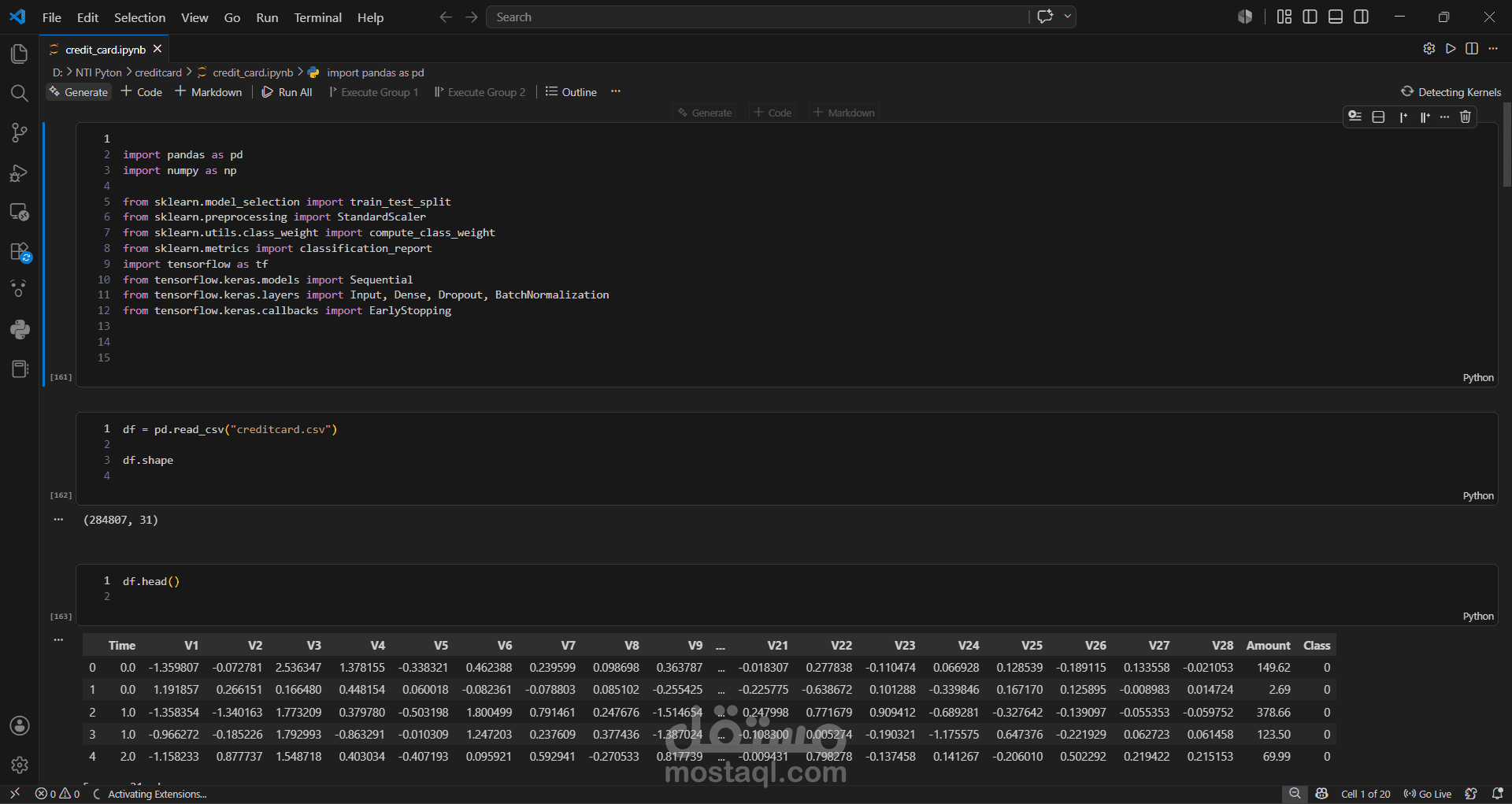This screenshot has height=804, width=1512.
Task: Delete the cell with trash icon
Action: [x=1466, y=117]
